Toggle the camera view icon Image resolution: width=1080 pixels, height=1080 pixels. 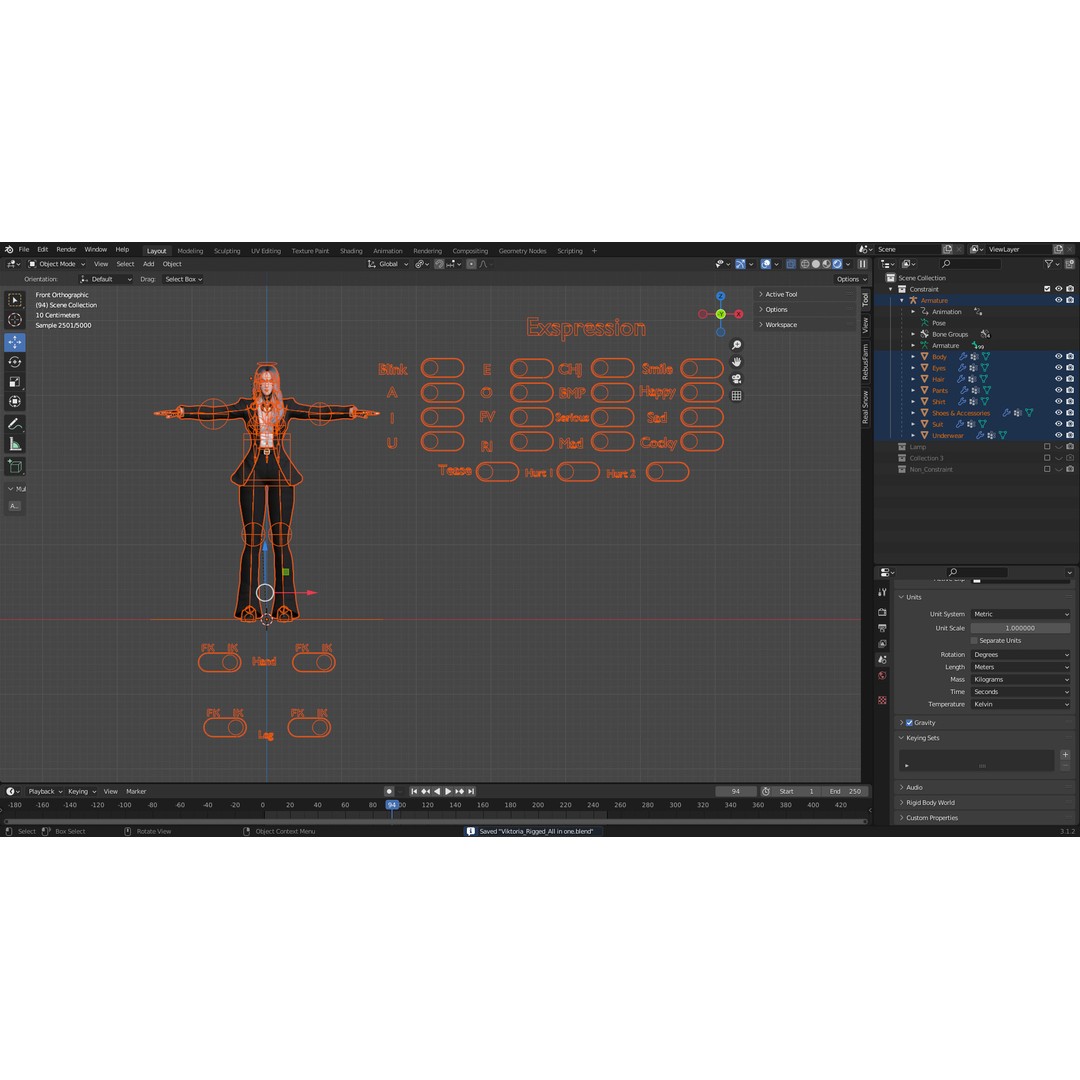click(736, 379)
